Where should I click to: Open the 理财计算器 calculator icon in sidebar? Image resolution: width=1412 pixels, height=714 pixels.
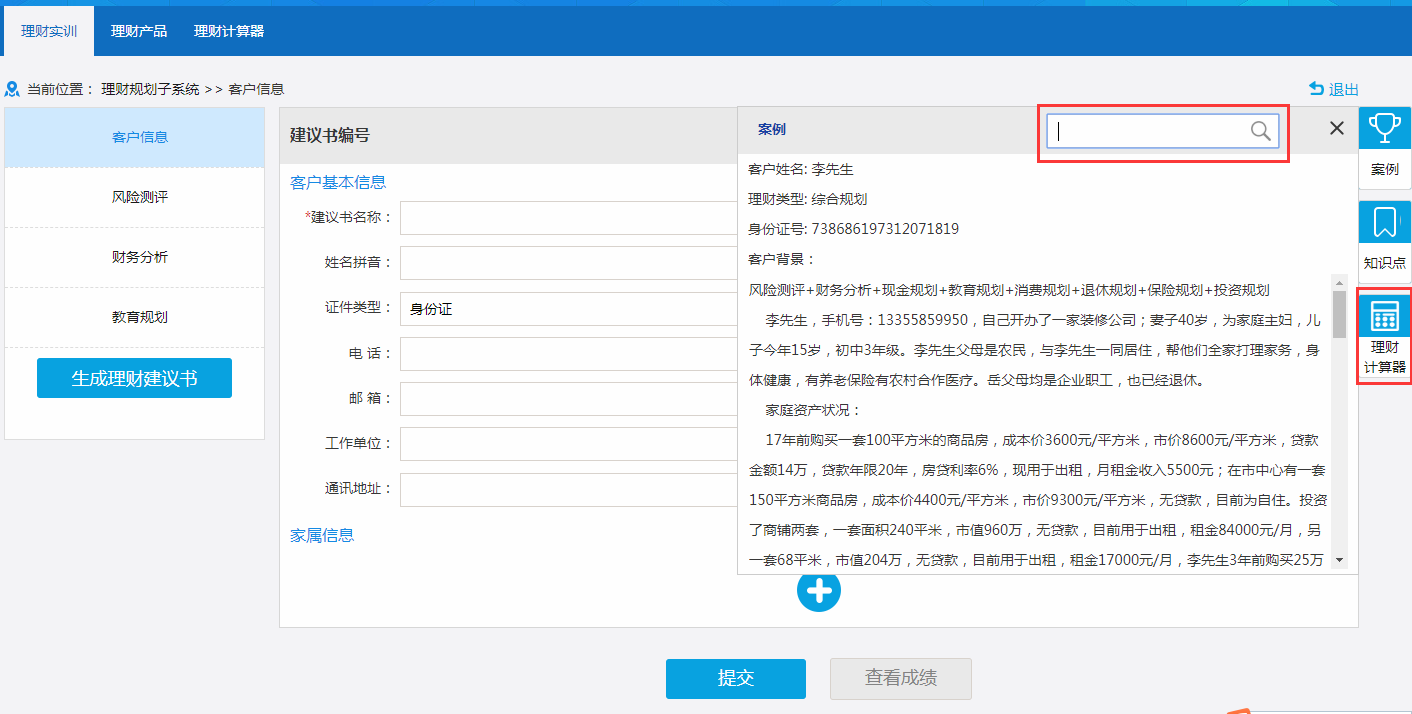tap(1384, 317)
